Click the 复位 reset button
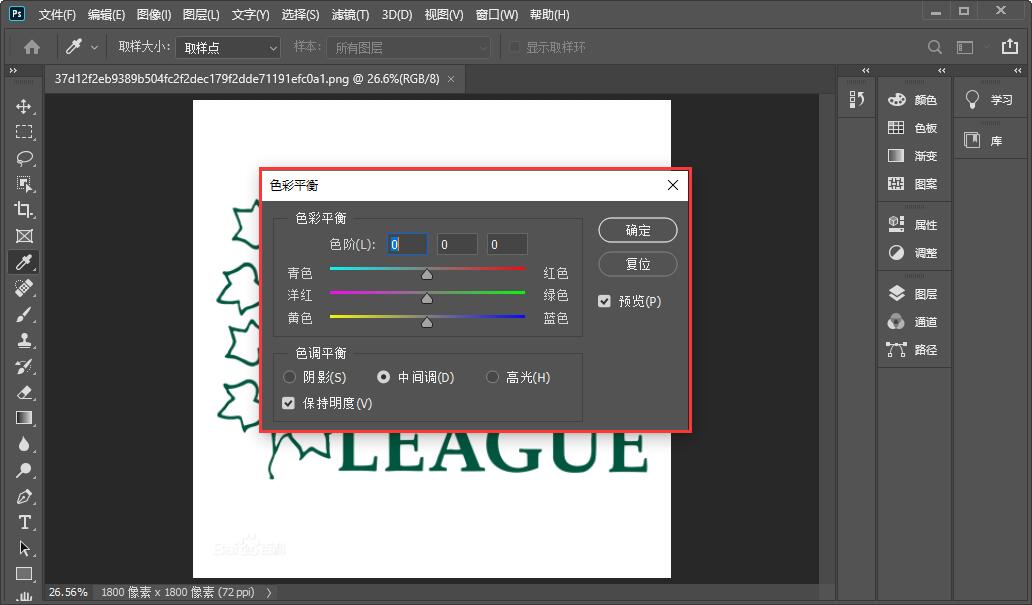This screenshot has height=605, width=1032. 638,264
